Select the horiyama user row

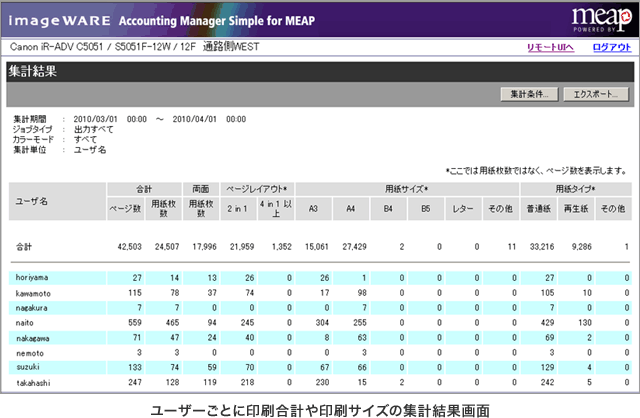pyautogui.click(x=32, y=277)
